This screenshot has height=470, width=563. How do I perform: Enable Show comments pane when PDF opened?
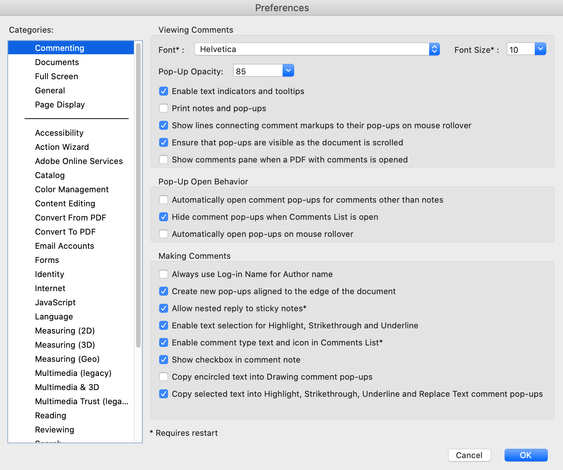(x=163, y=159)
